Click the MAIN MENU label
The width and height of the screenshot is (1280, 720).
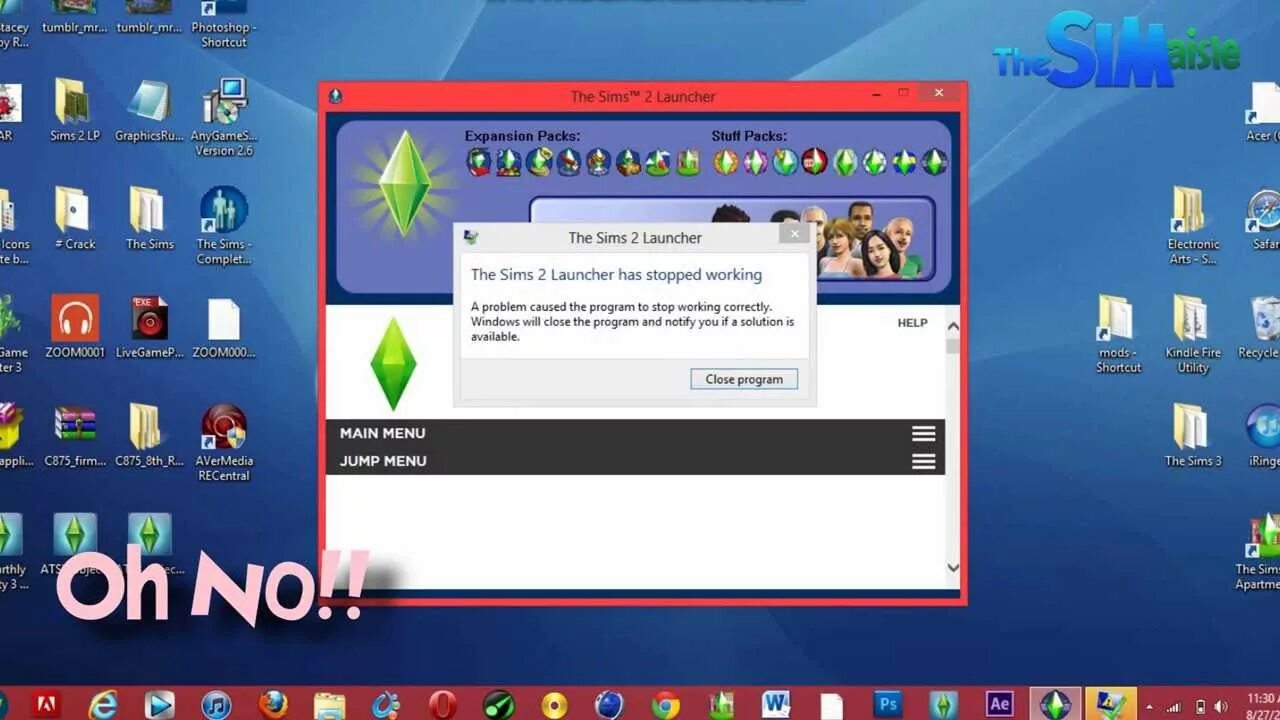click(382, 433)
